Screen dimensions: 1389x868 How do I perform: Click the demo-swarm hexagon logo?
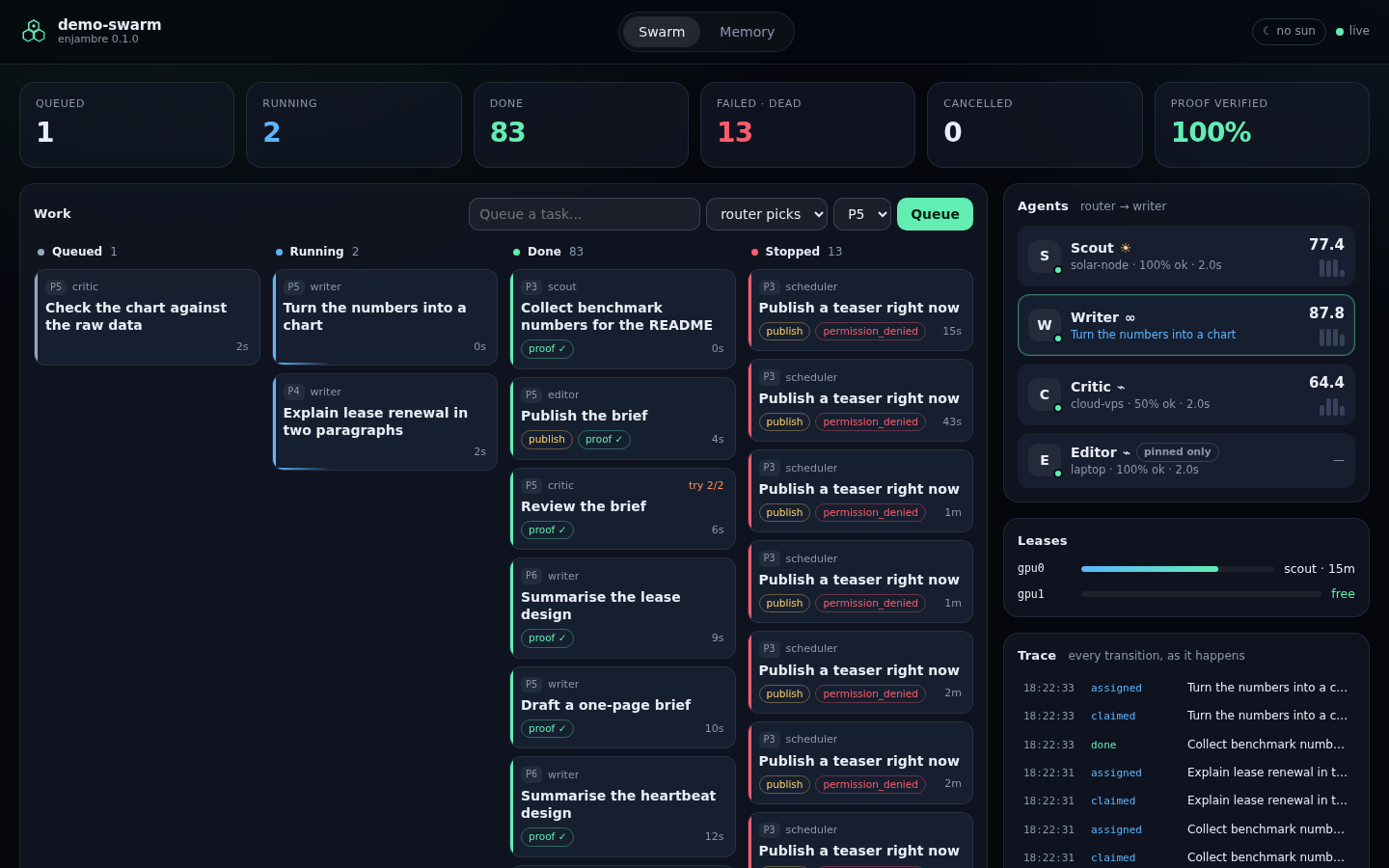[x=34, y=32]
